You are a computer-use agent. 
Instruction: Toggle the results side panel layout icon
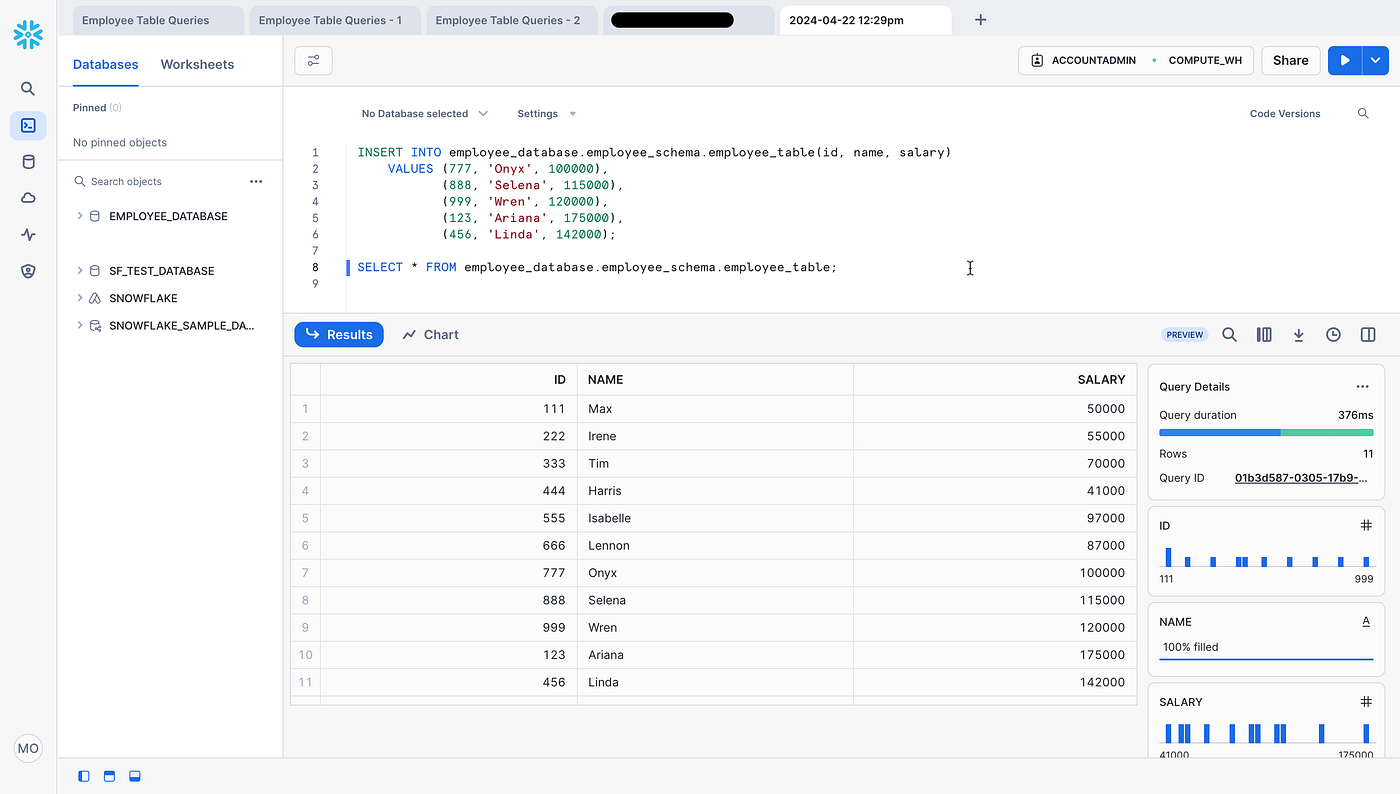(1368, 335)
